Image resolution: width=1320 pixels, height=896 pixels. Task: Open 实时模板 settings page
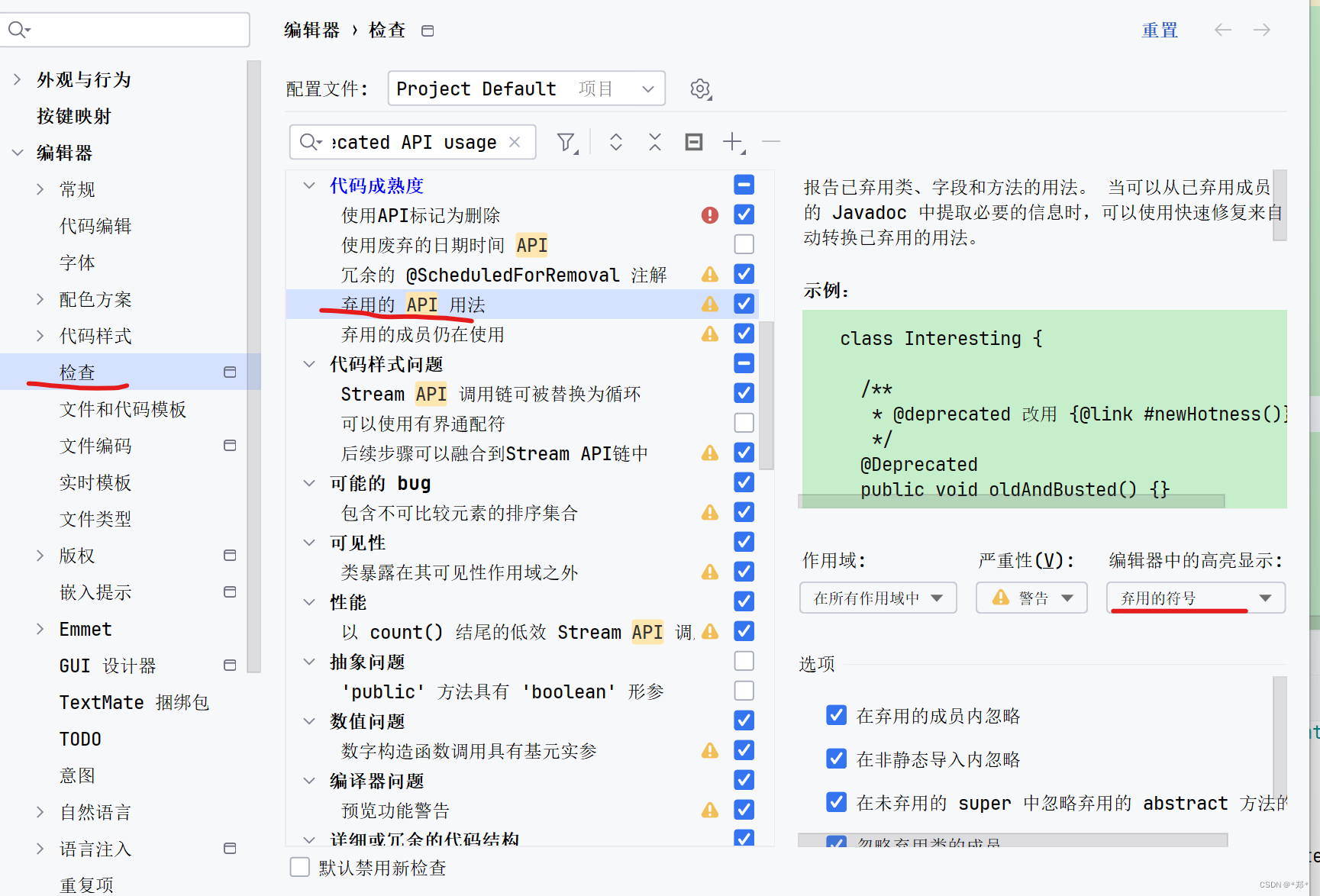pos(95,482)
